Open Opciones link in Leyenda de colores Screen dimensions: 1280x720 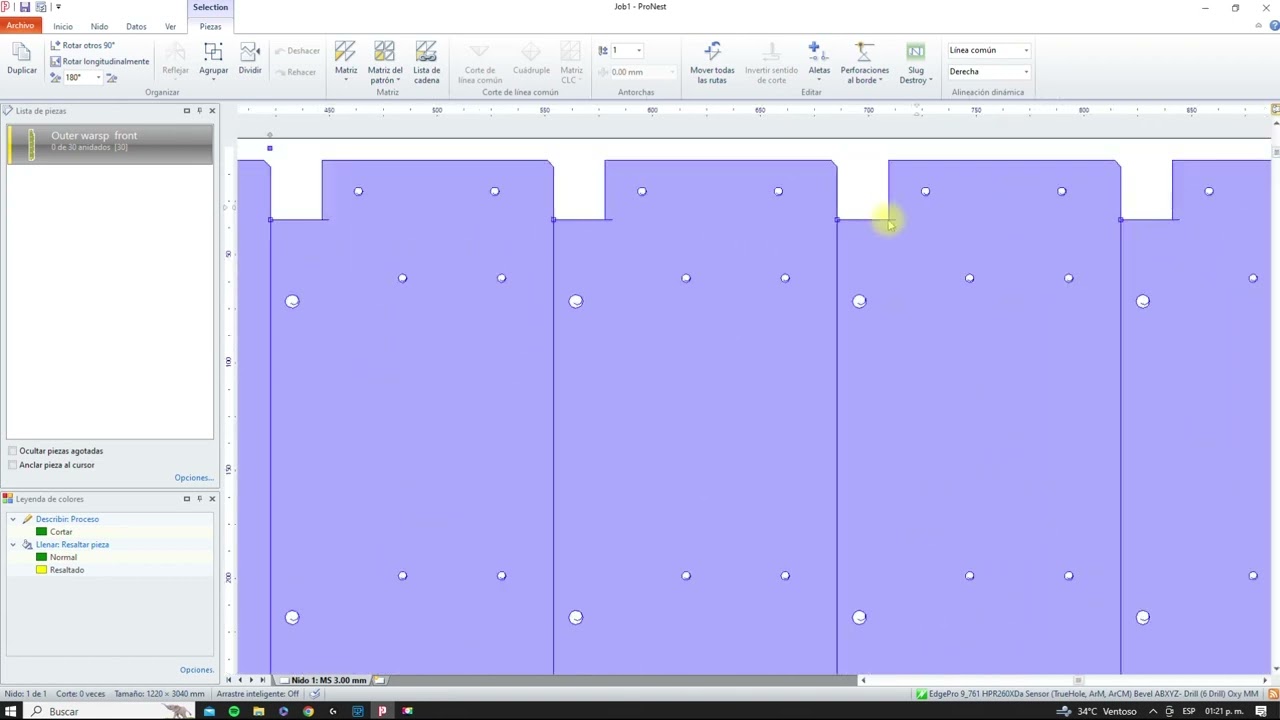coord(197,669)
